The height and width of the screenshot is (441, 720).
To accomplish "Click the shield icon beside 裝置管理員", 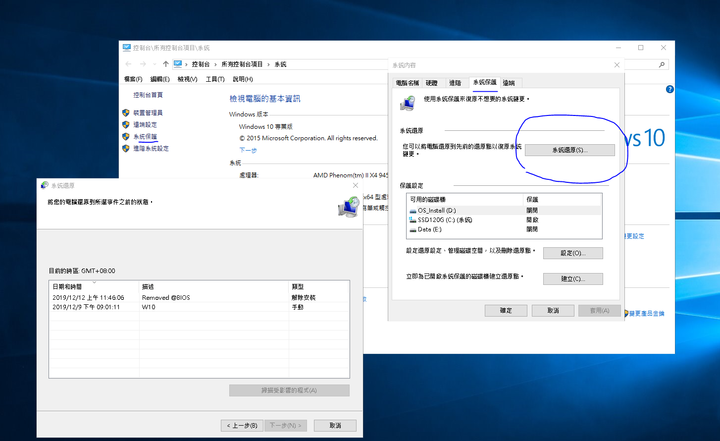I will tap(126, 113).
